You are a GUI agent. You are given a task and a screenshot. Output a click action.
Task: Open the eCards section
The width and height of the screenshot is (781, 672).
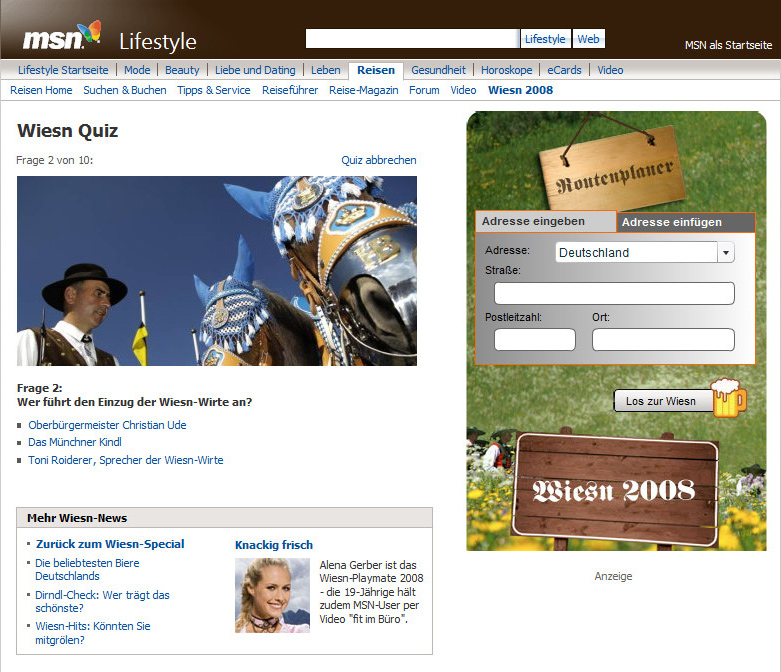pos(564,70)
